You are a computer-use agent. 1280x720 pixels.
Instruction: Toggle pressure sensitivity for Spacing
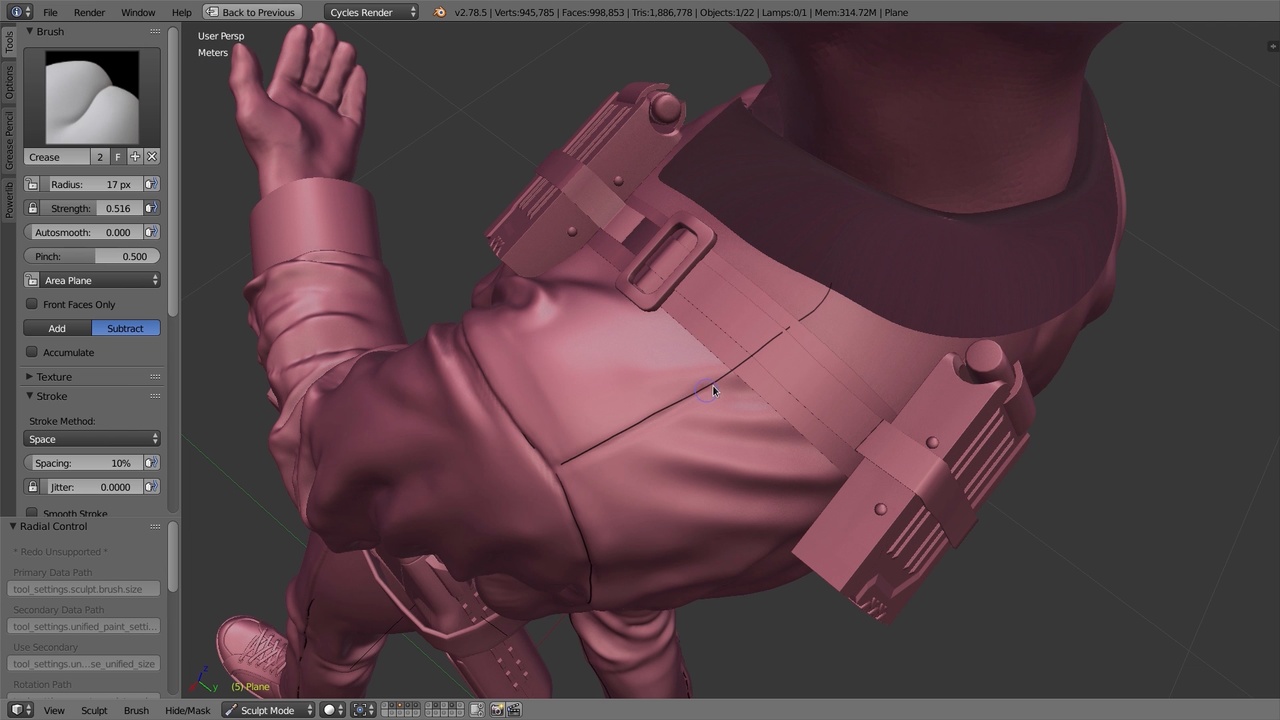click(x=151, y=463)
